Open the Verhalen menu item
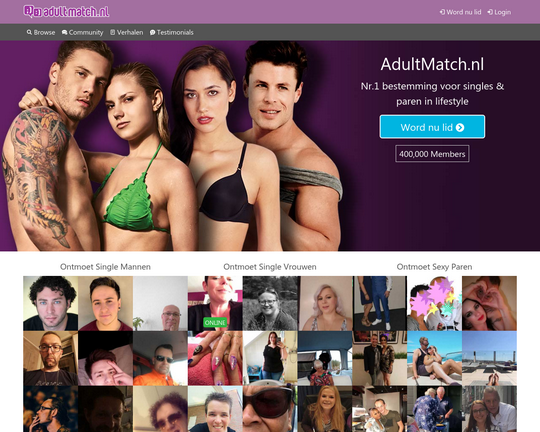The width and height of the screenshot is (540, 432). click(x=126, y=32)
